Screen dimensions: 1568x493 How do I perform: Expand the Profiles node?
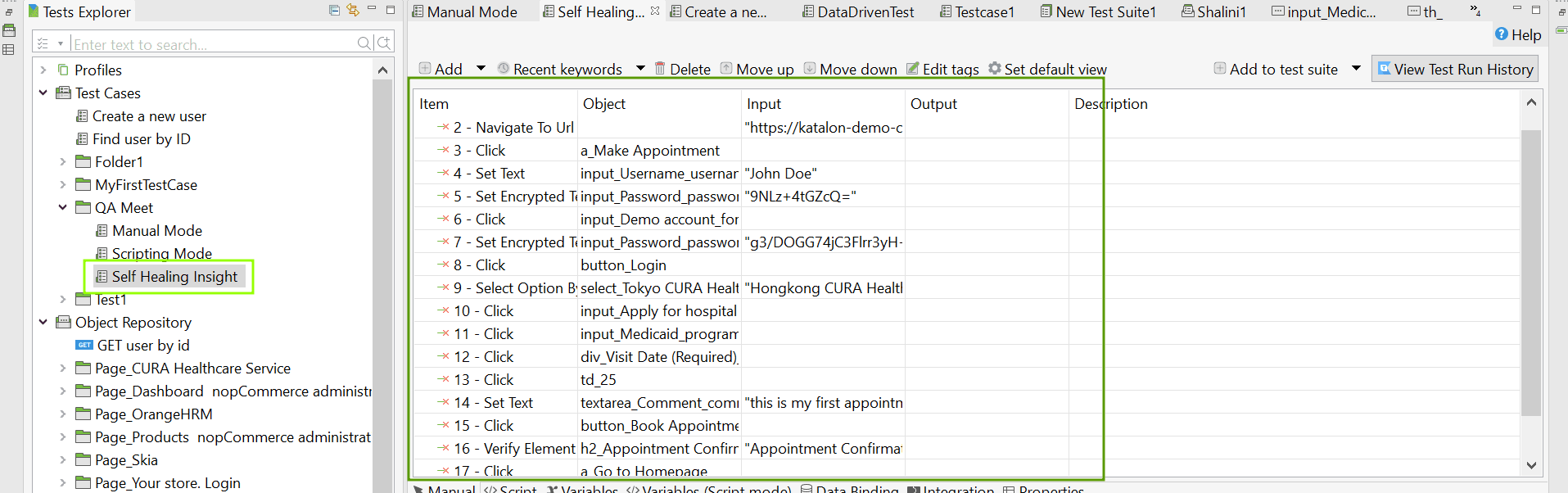coord(43,70)
